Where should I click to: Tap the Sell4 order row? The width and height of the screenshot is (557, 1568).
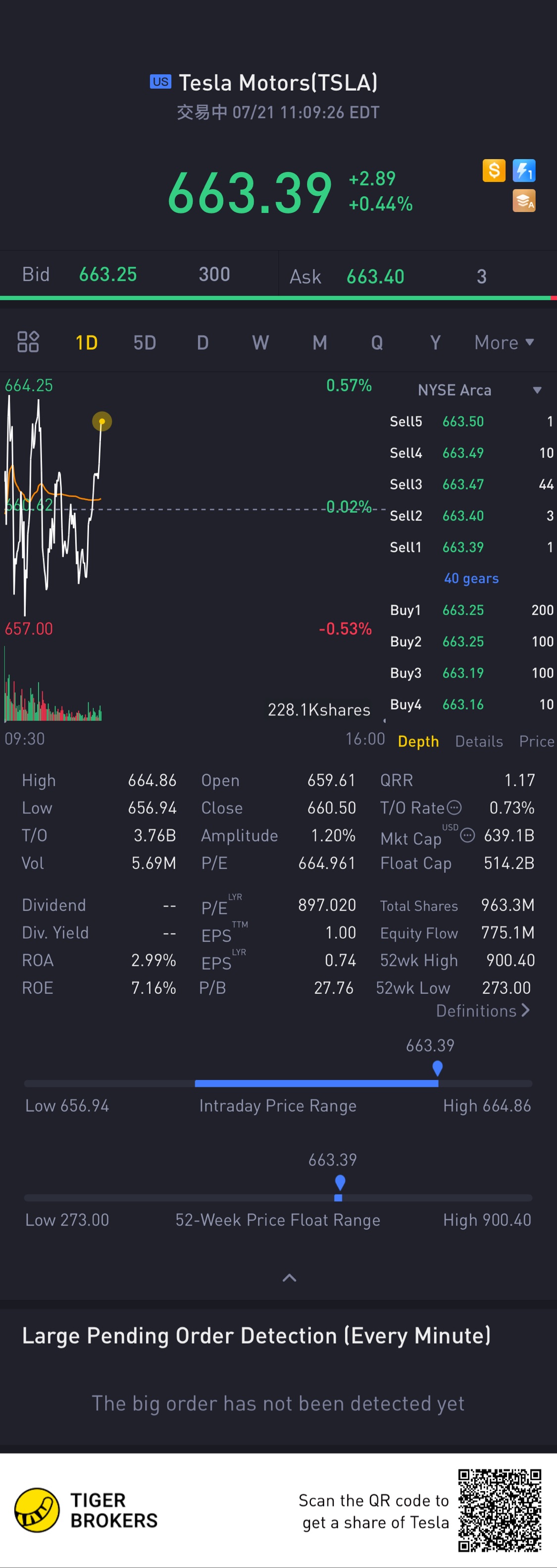coord(471,453)
